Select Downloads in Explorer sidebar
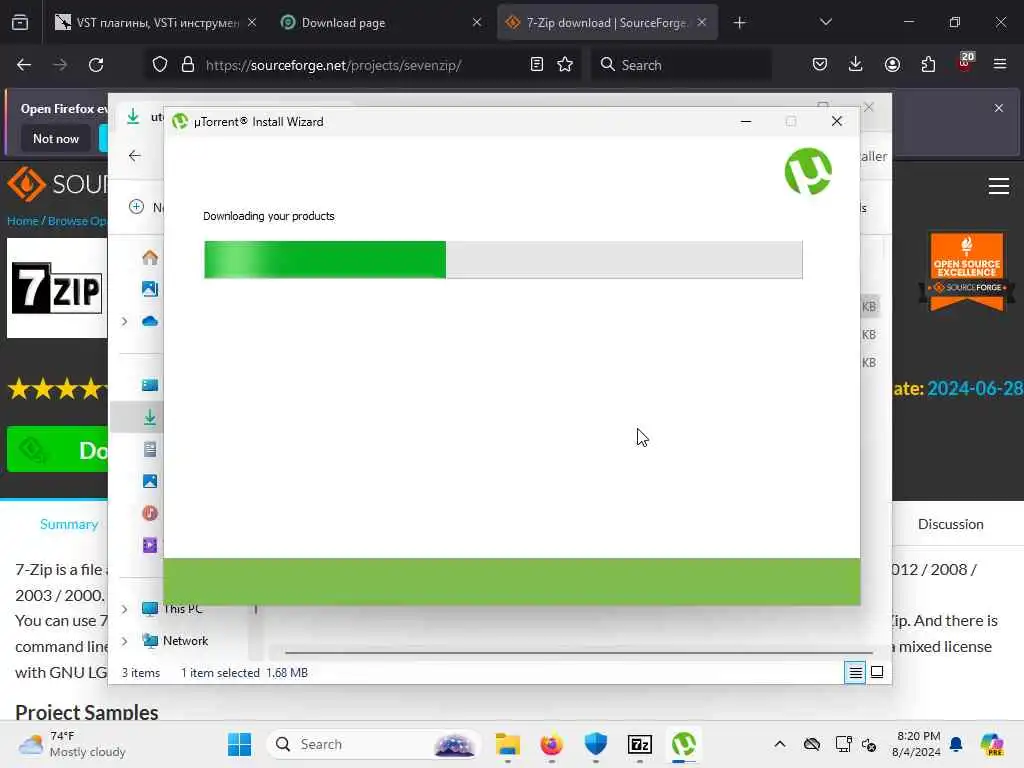The height and width of the screenshot is (768, 1024). [x=150, y=417]
